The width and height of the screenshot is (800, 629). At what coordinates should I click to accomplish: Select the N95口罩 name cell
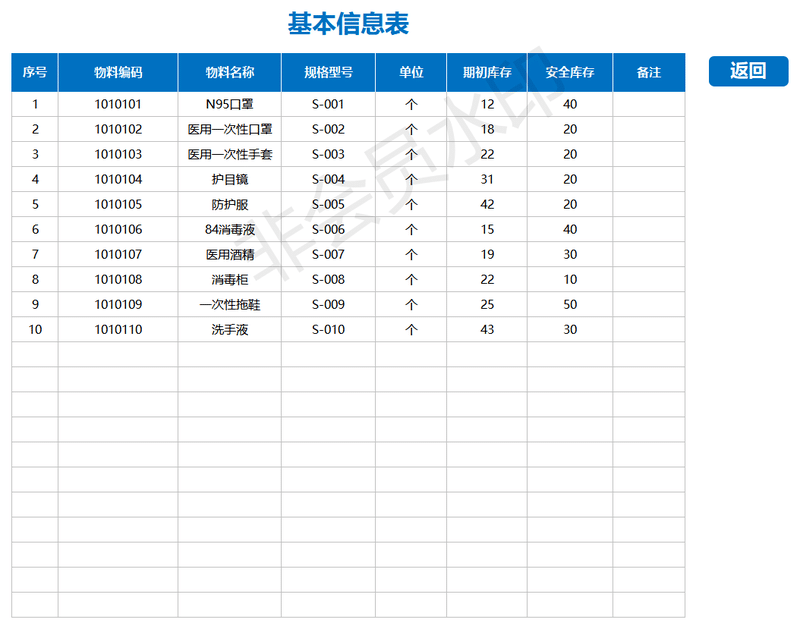[229, 104]
